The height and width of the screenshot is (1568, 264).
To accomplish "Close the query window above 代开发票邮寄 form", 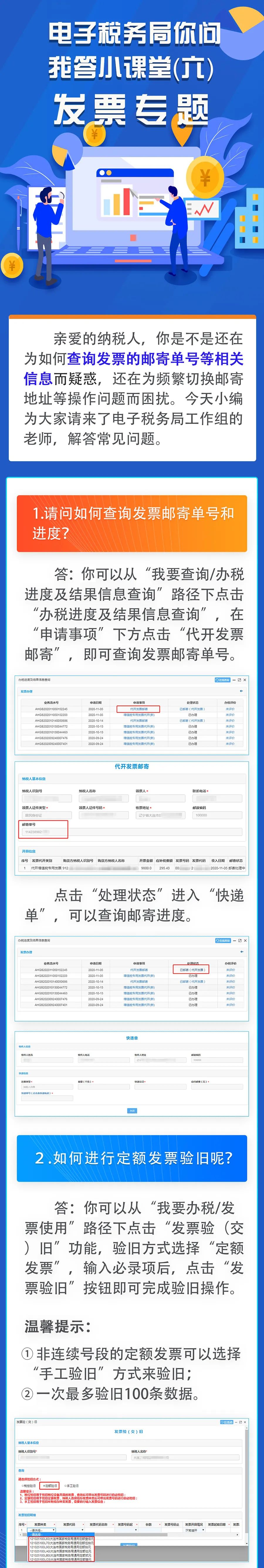I will pos(245,680).
